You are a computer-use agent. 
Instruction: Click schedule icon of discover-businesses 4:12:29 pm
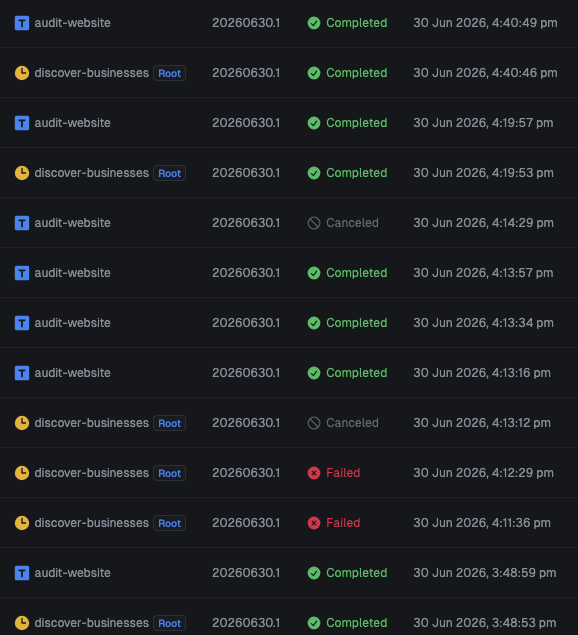tap(22, 473)
